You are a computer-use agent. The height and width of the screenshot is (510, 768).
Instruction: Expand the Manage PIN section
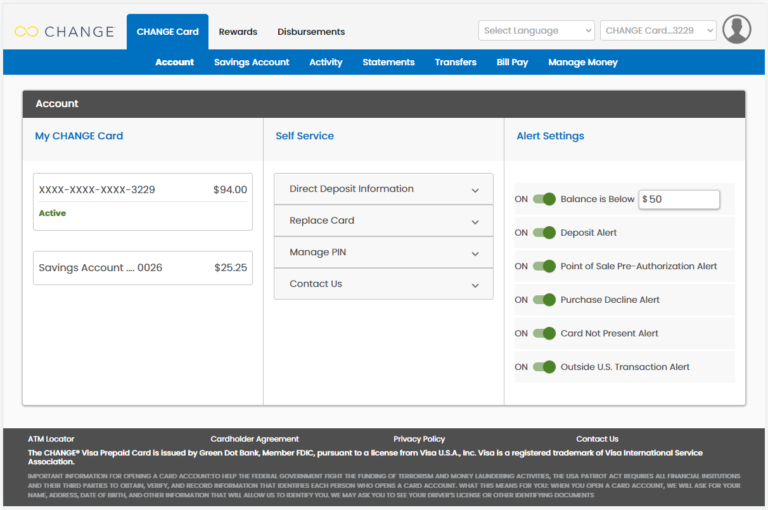383,253
